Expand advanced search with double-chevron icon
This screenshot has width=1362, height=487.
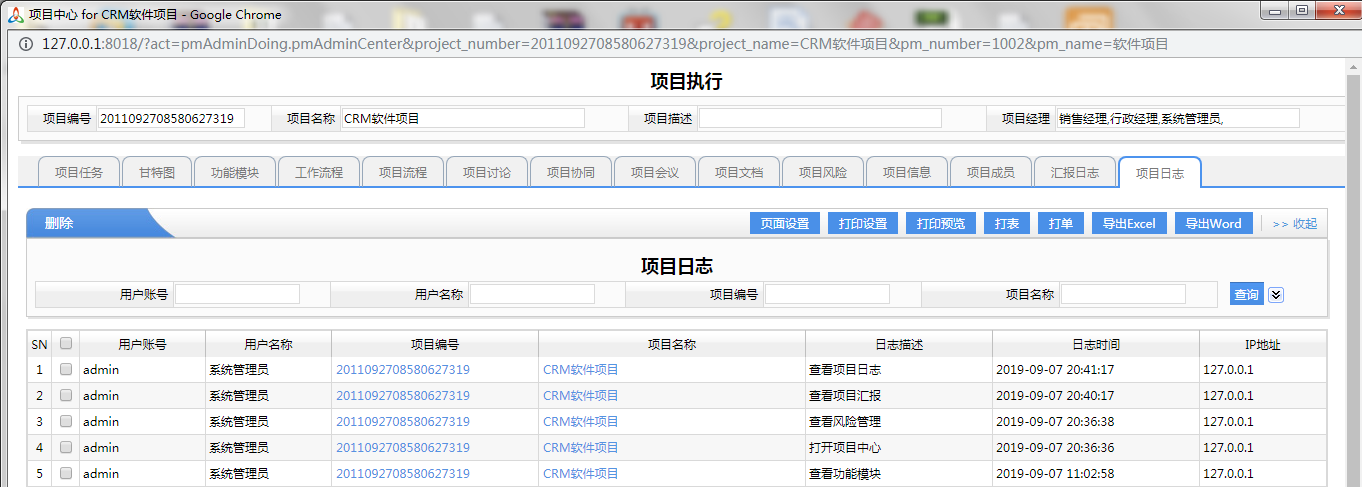pos(1275,295)
